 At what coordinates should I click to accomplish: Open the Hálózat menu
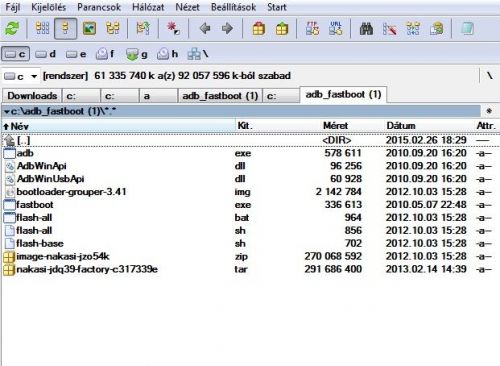(148, 7)
